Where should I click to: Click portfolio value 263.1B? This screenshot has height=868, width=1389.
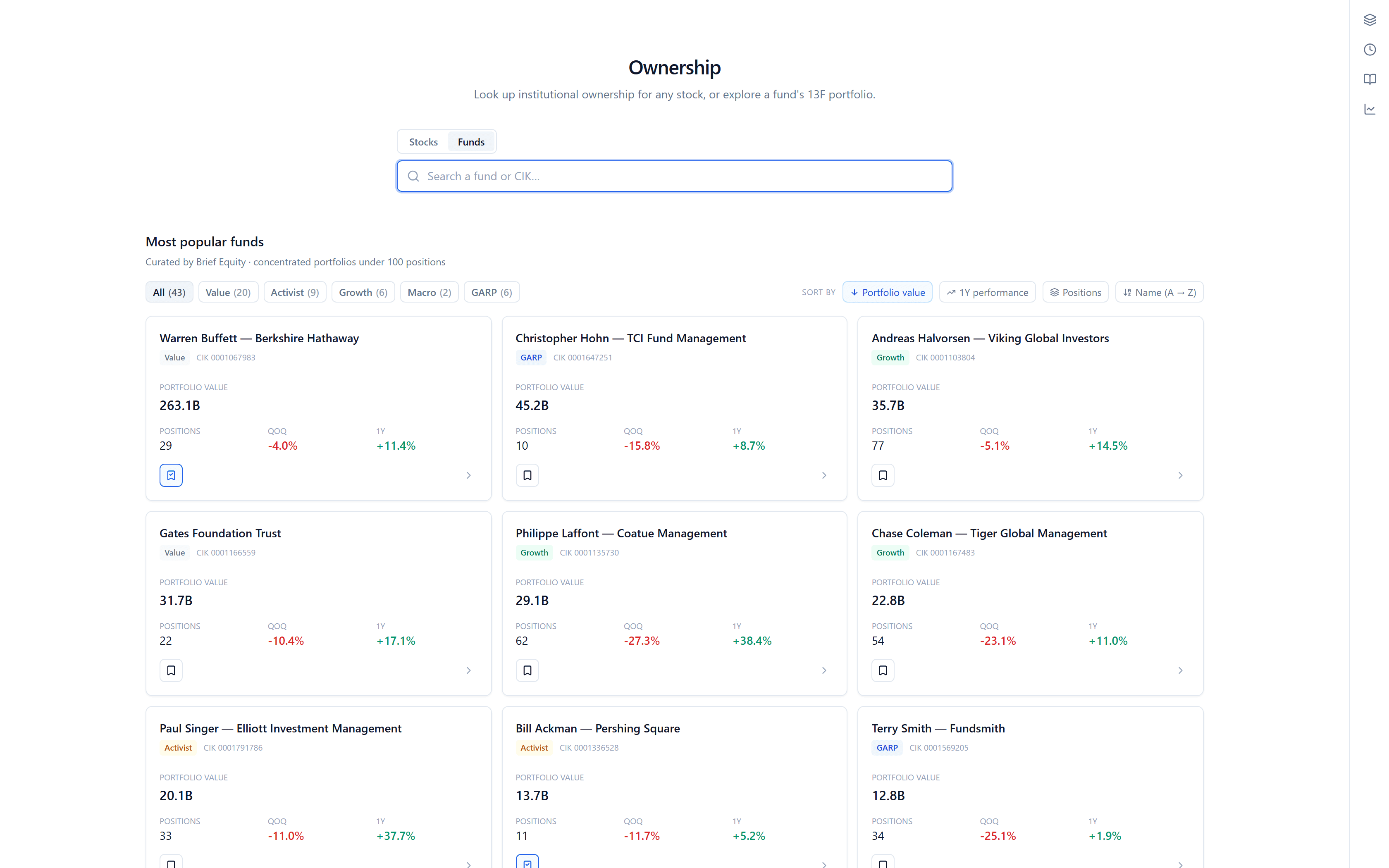click(180, 405)
